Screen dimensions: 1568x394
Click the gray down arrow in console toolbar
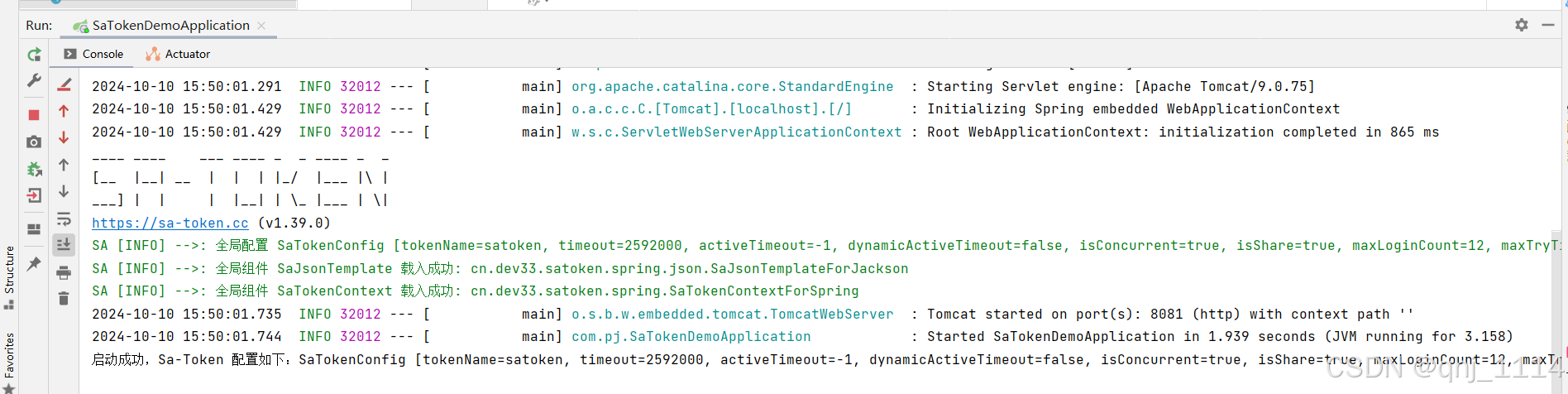(x=64, y=192)
